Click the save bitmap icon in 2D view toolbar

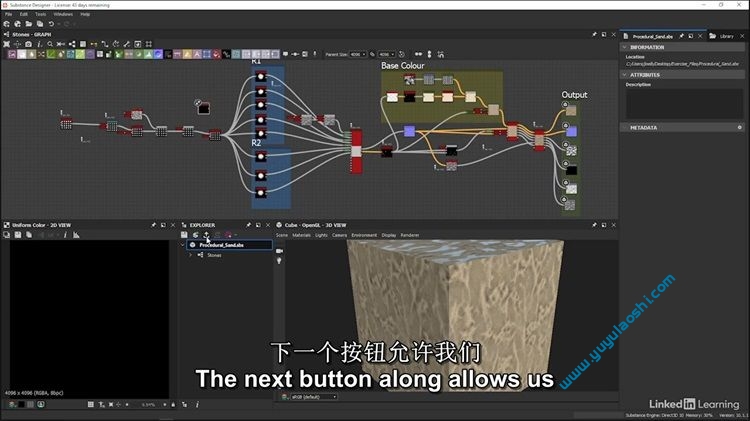(x=18, y=235)
